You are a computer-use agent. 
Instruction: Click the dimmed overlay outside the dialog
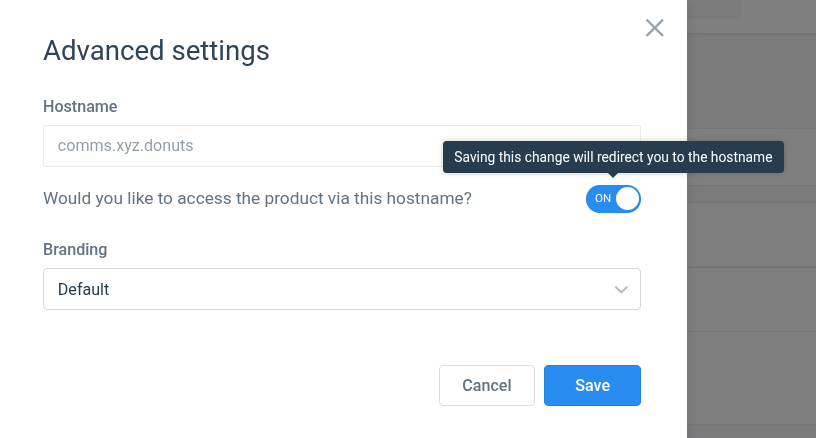[x=751, y=291]
